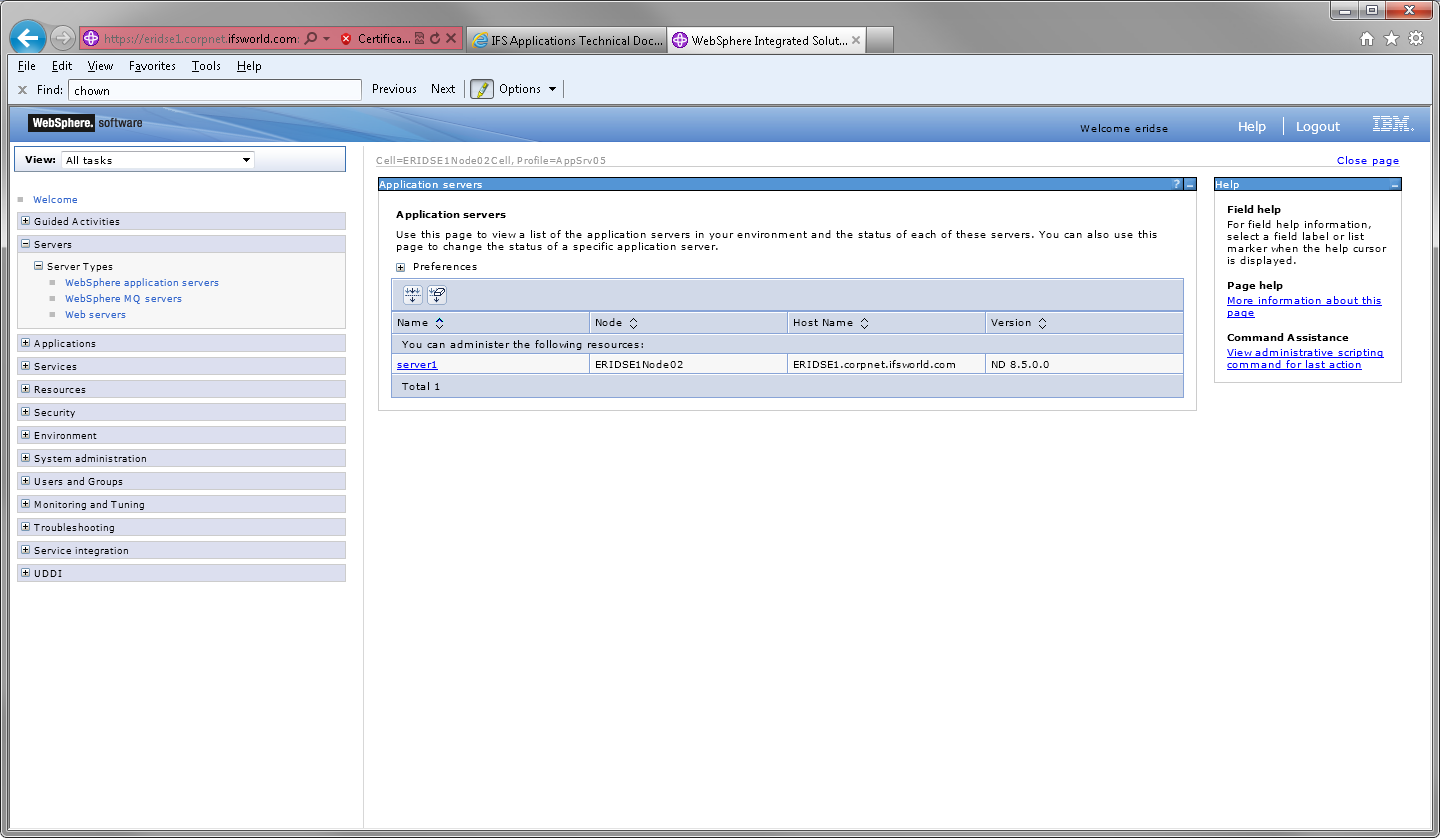Click the Logout link
The height and width of the screenshot is (838, 1440).
pyautogui.click(x=1317, y=127)
